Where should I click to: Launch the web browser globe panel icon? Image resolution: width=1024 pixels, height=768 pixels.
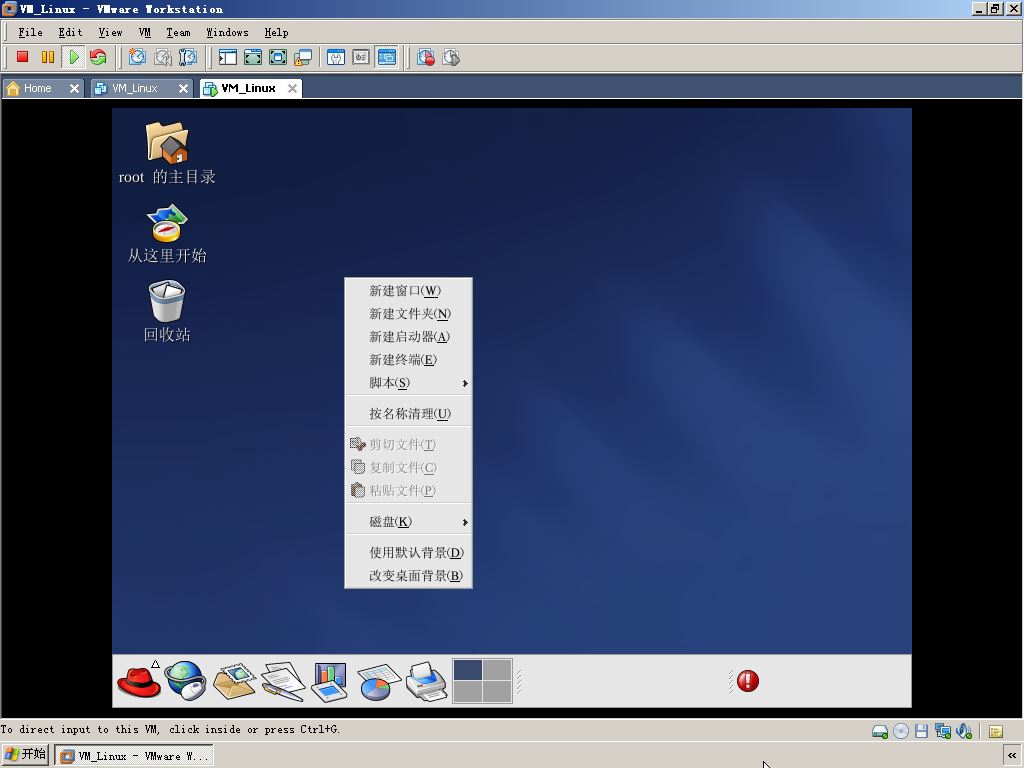(185, 681)
